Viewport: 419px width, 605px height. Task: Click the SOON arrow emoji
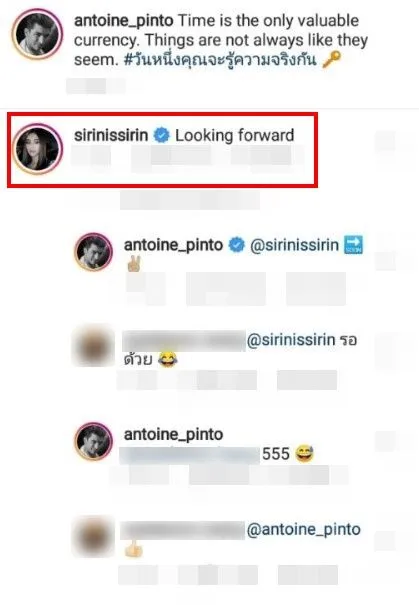[353, 245]
